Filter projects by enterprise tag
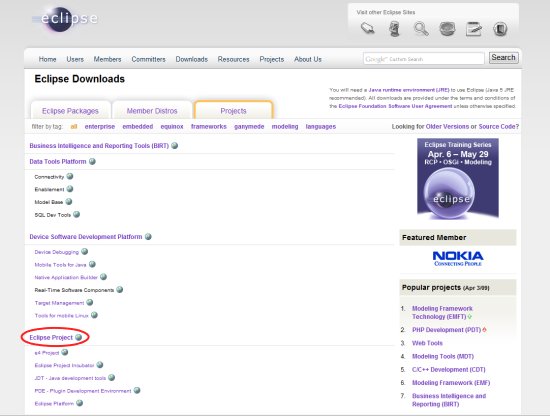The height and width of the screenshot is (416, 550). click(100, 126)
